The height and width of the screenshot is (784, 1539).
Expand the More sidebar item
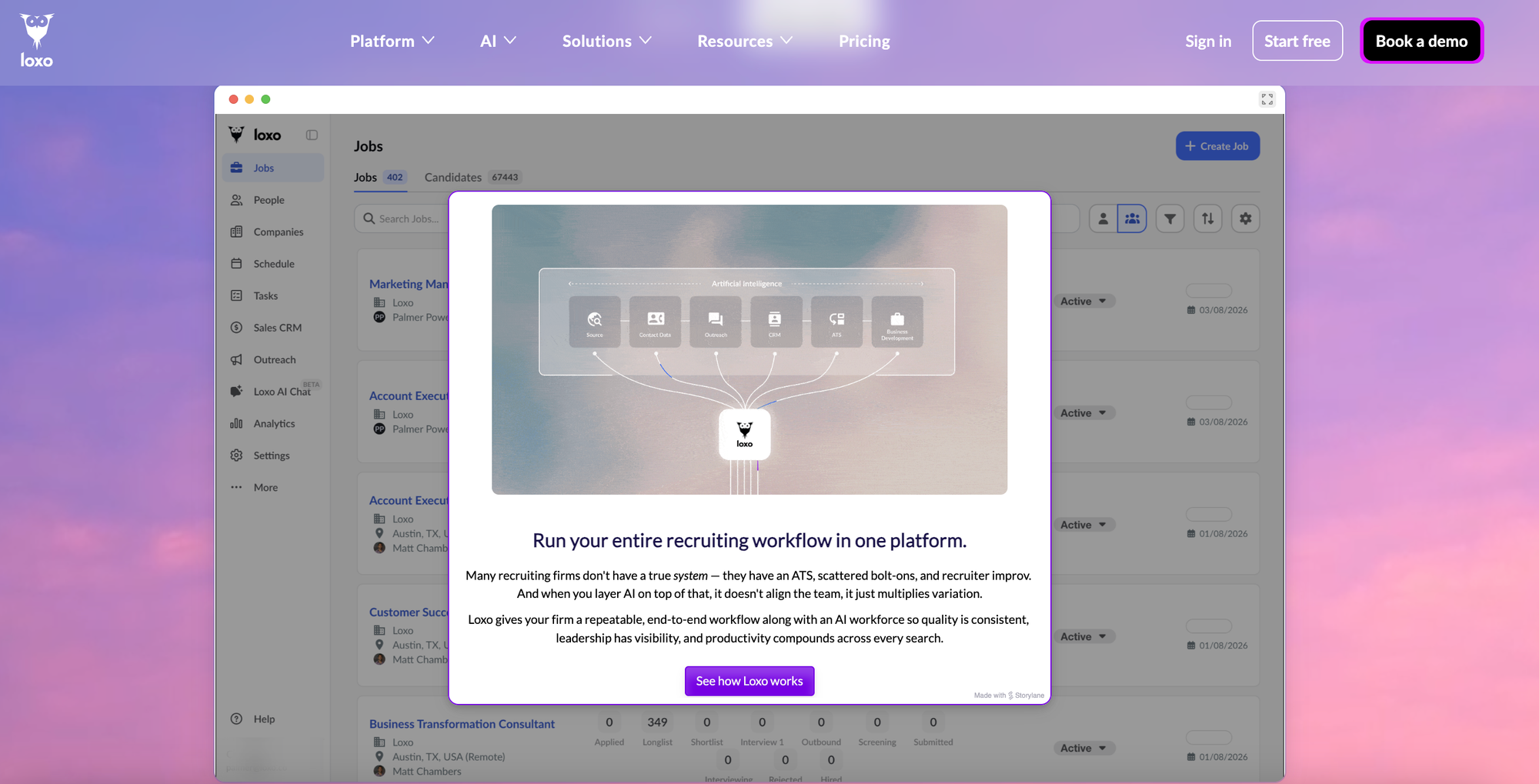point(273,487)
